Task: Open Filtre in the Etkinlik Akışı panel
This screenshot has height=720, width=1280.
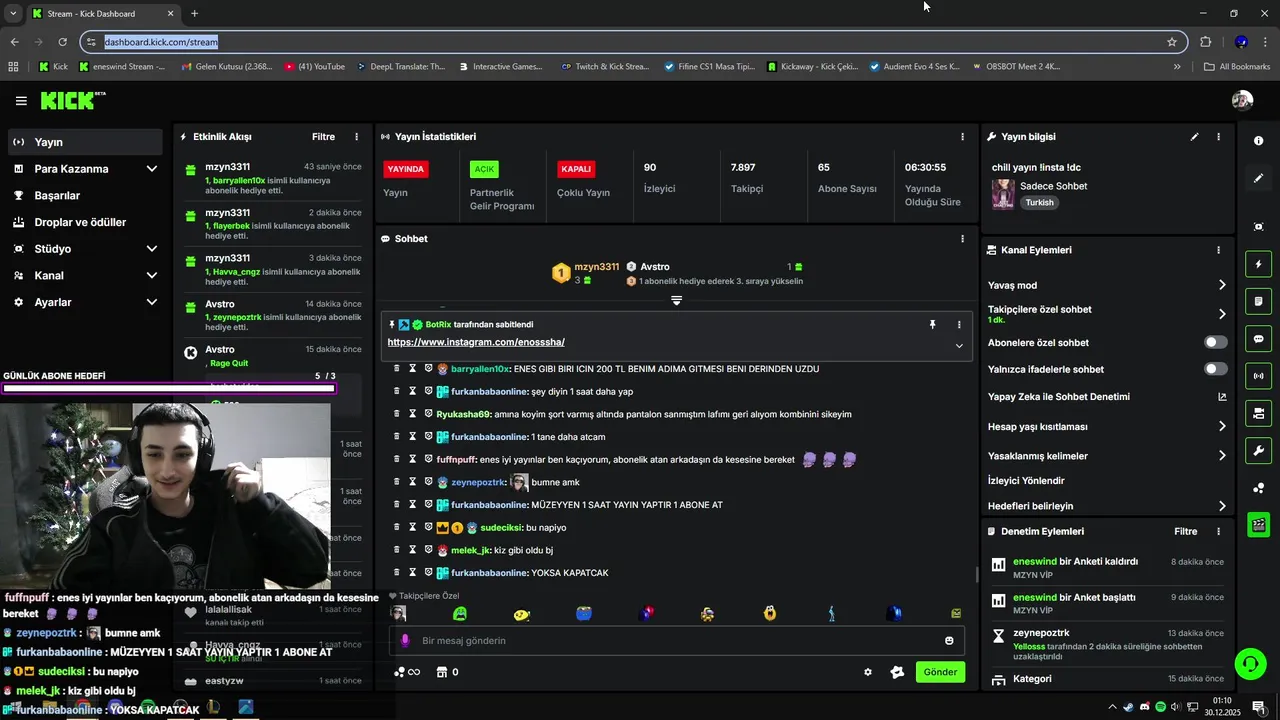Action: pos(323,137)
